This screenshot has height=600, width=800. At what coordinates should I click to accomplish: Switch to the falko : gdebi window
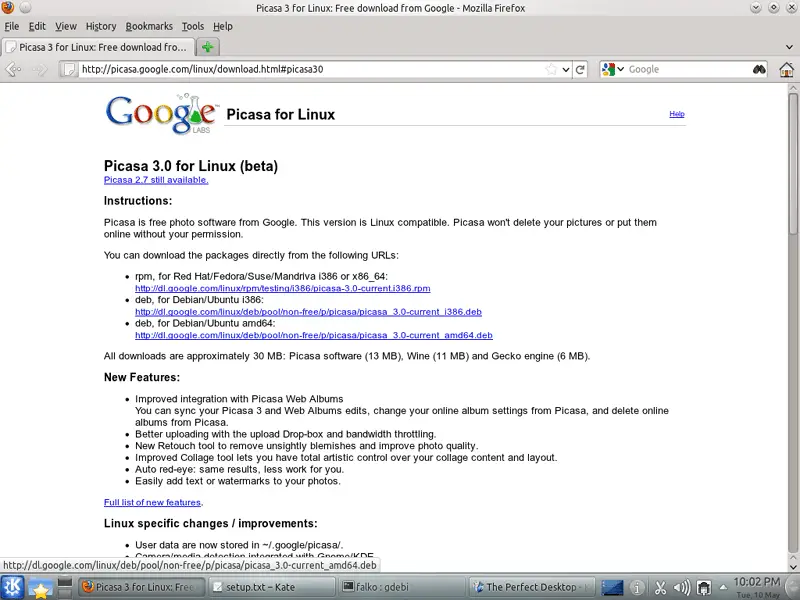click(403, 587)
